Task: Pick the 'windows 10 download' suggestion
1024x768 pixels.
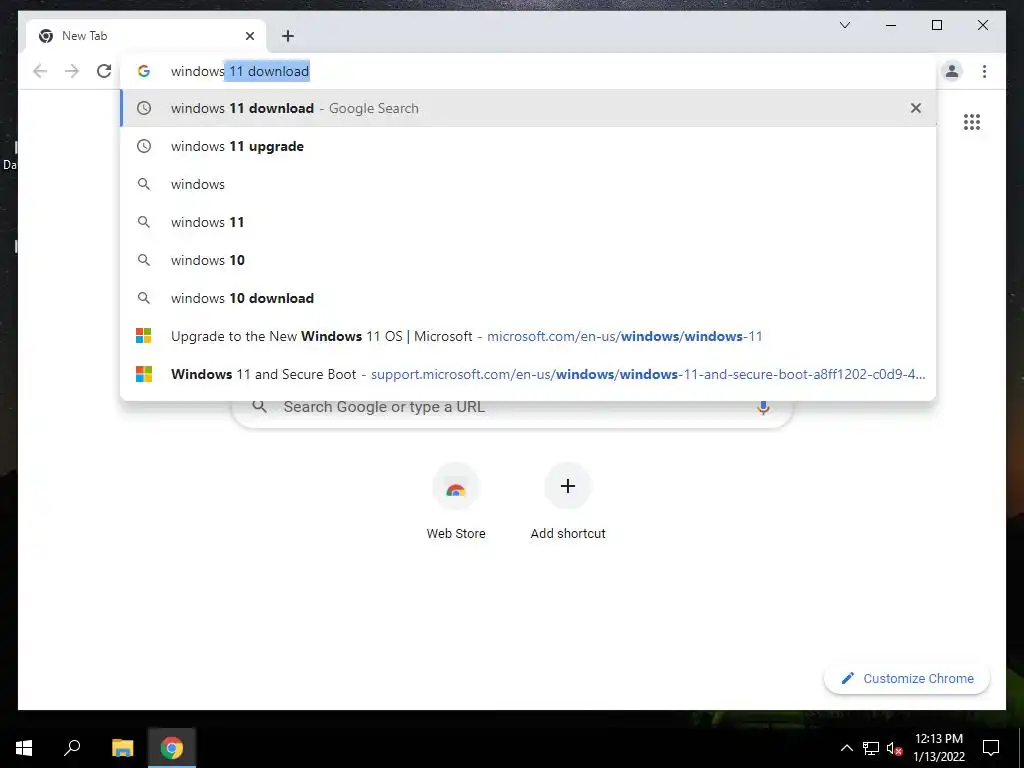Action: (x=528, y=298)
